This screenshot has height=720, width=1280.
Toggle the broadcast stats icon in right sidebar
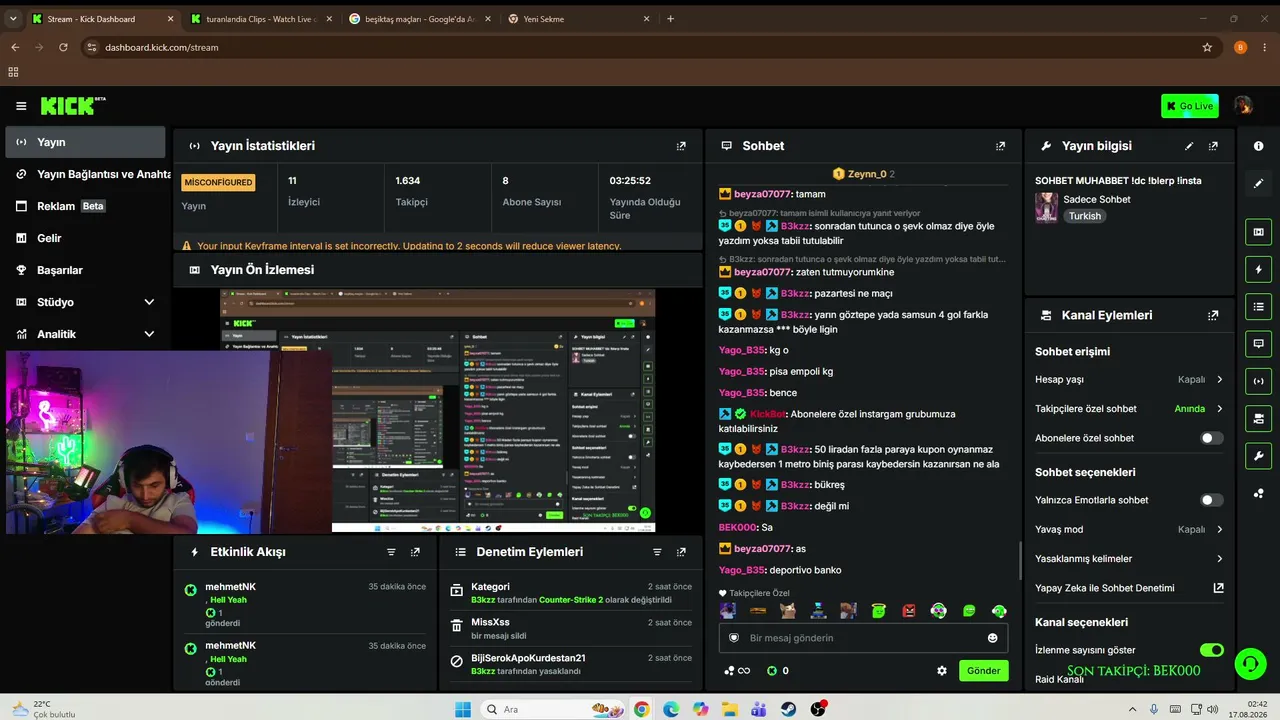coord(1258,380)
